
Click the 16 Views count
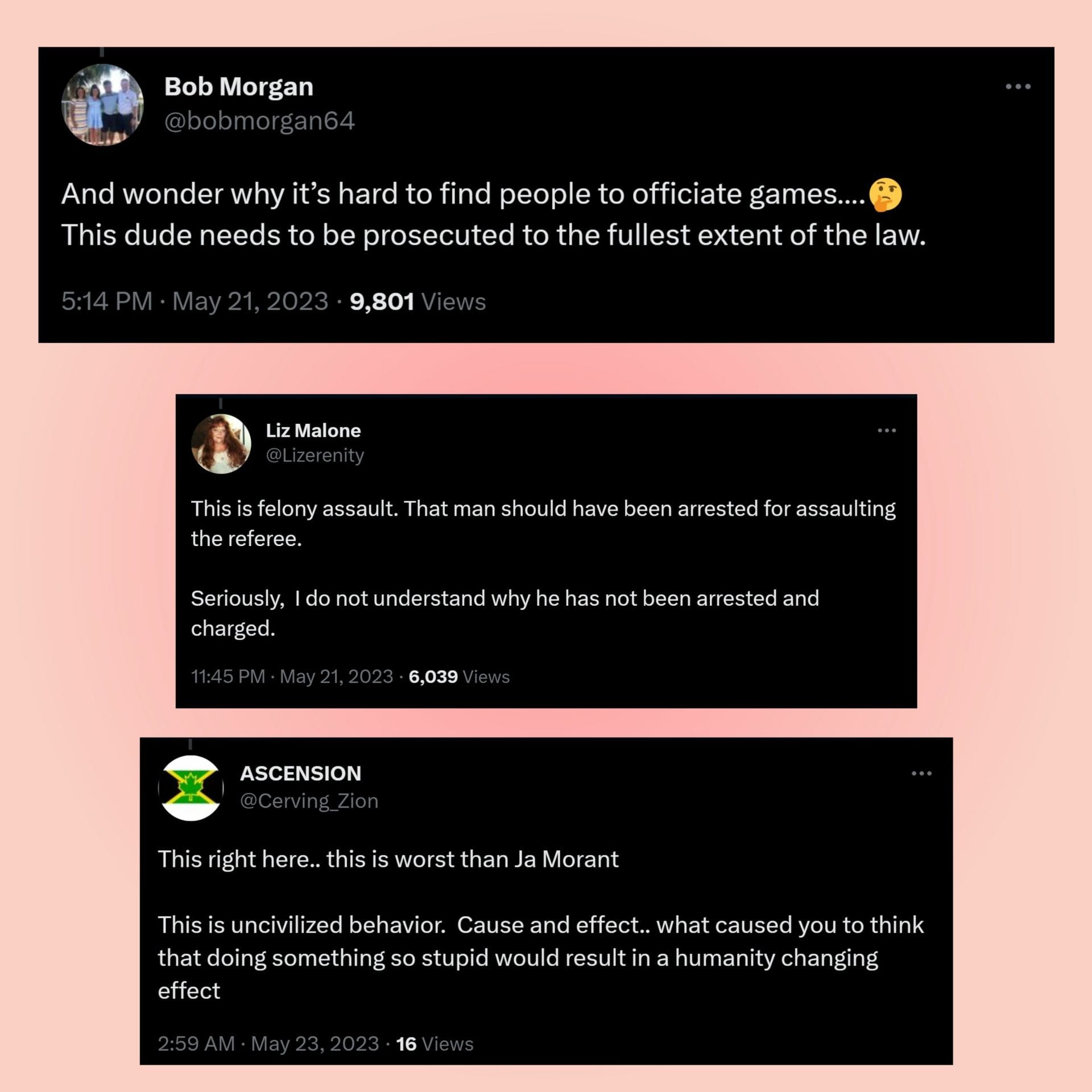435,1044
